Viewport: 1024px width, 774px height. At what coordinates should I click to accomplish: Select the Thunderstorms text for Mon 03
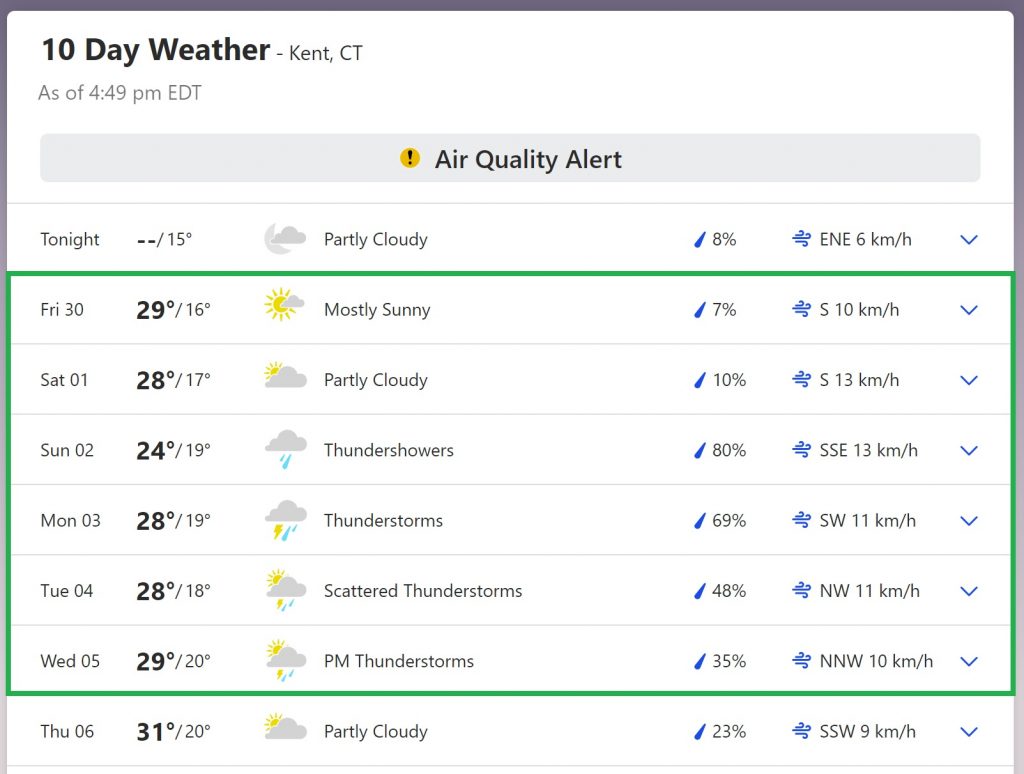tap(383, 520)
